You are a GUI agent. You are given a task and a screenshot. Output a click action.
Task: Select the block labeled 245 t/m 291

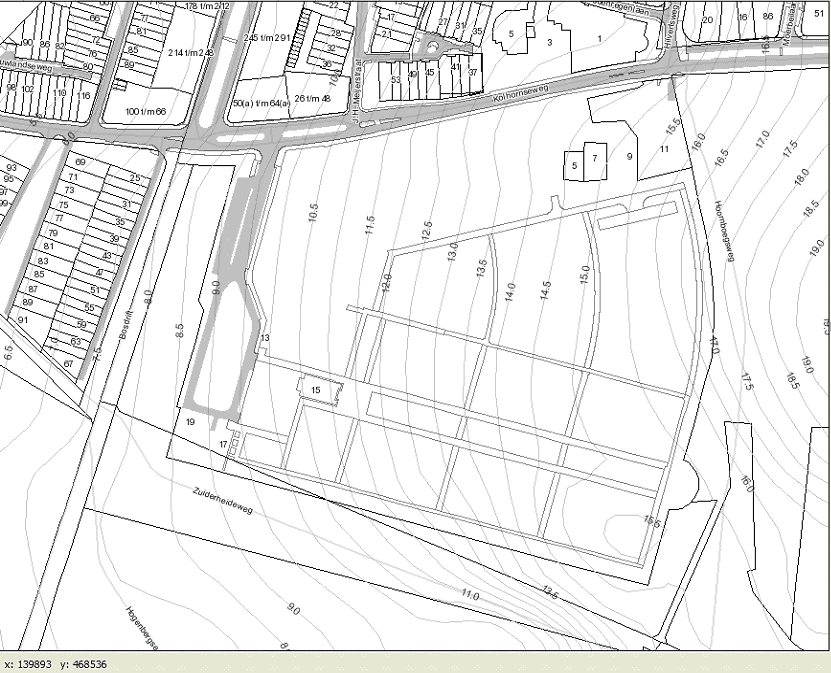(267, 38)
